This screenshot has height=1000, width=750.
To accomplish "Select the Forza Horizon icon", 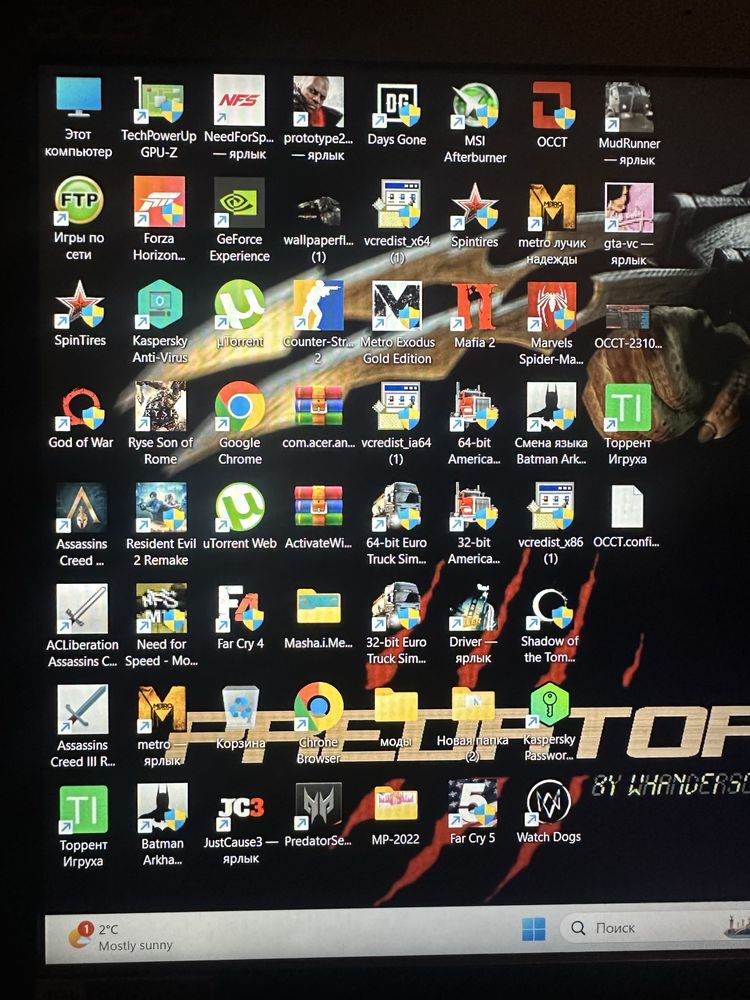I will (159, 202).
